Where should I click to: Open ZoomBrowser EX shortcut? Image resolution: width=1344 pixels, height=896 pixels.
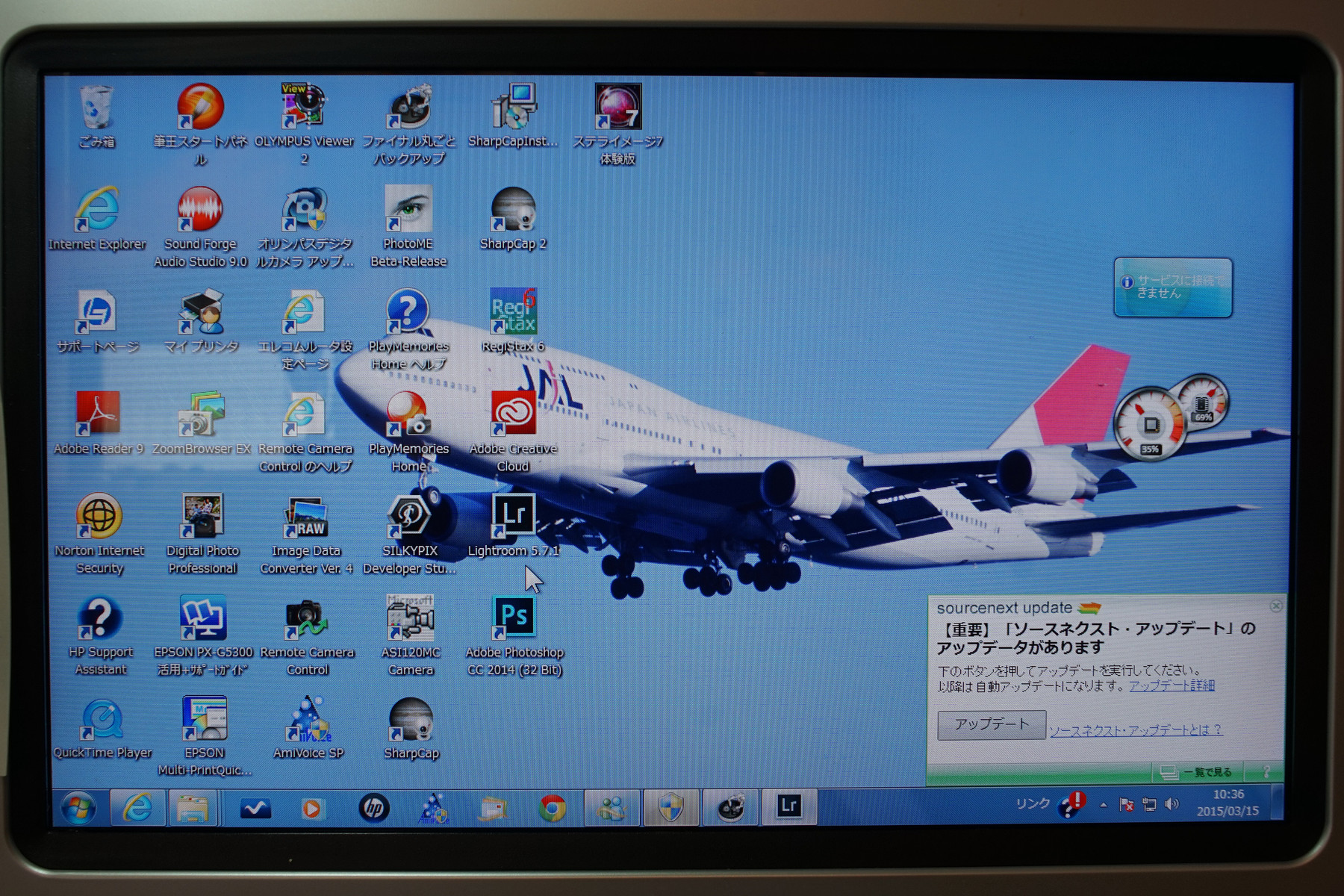[x=202, y=423]
